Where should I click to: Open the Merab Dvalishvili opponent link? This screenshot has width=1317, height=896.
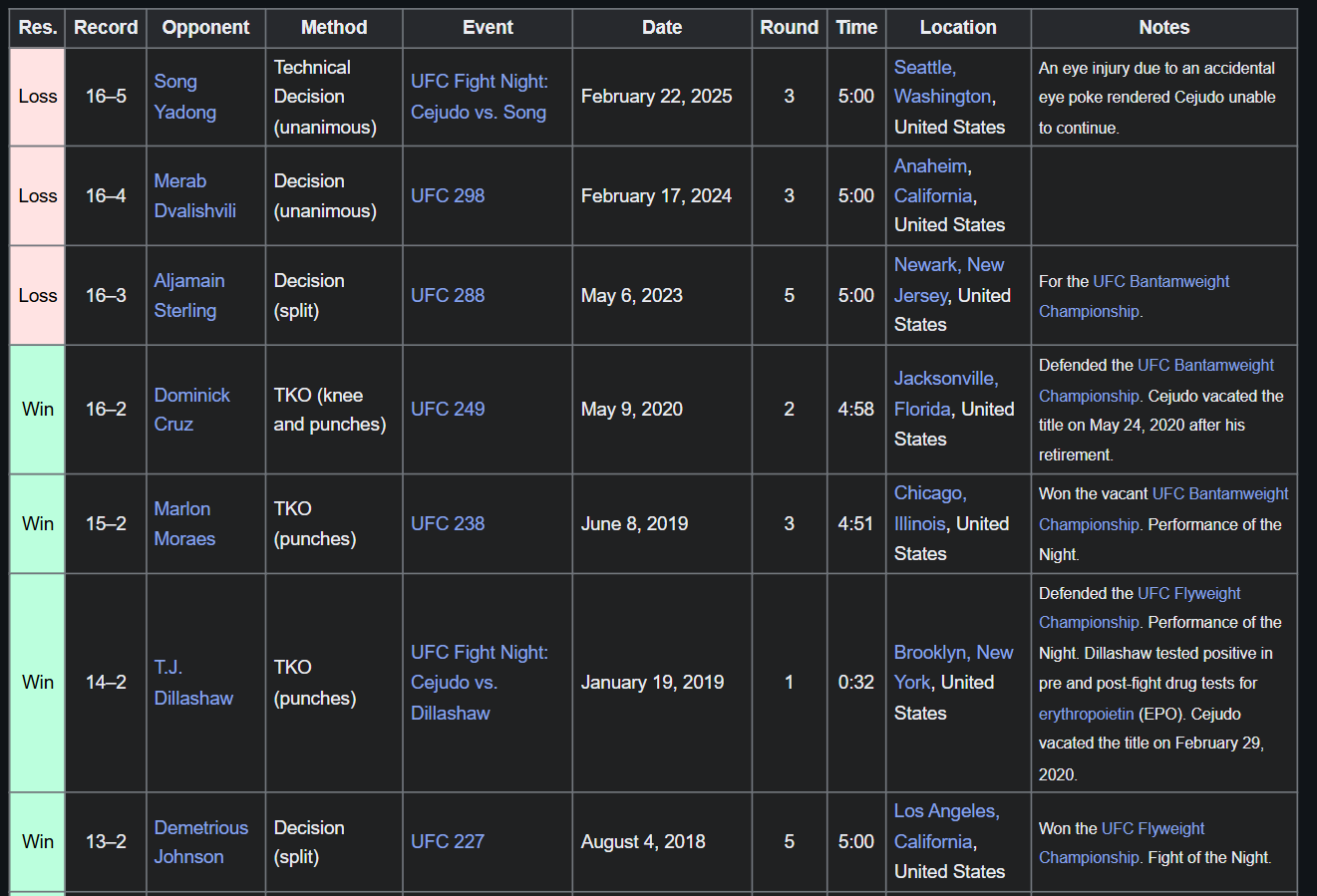pos(194,195)
